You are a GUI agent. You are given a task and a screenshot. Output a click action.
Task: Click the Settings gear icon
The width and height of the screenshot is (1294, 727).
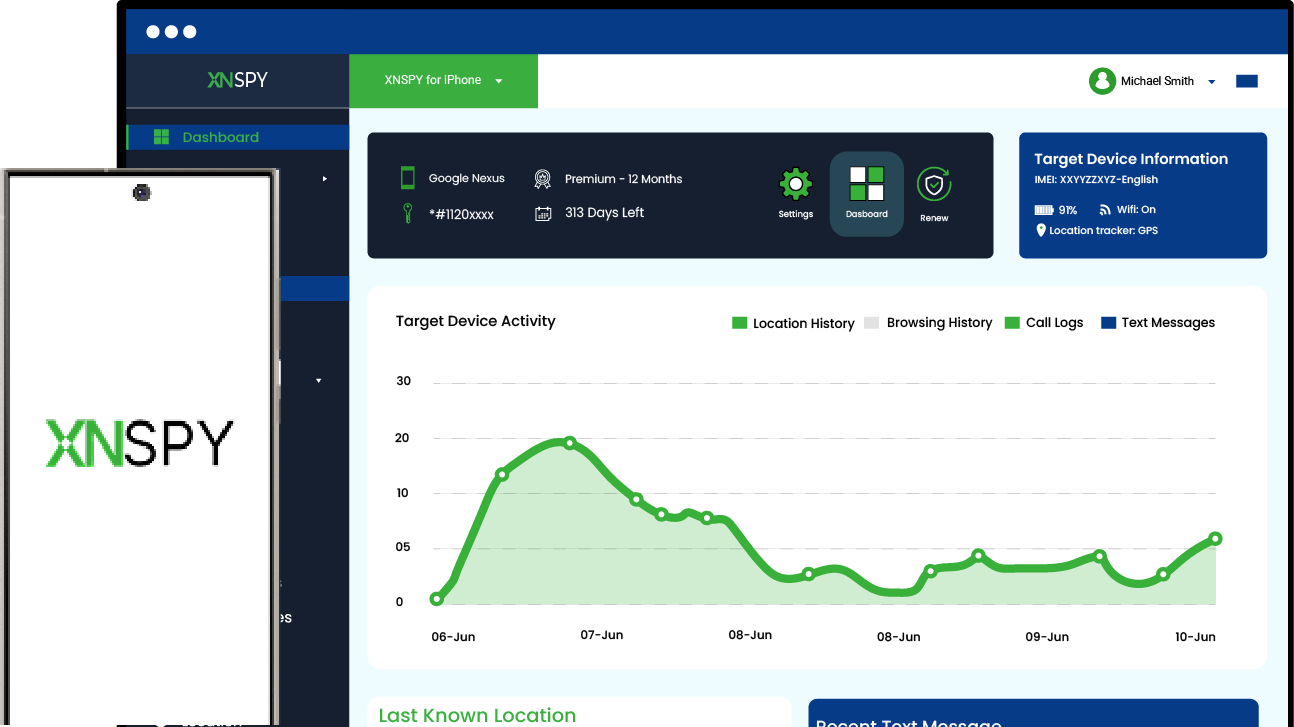(x=795, y=185)
